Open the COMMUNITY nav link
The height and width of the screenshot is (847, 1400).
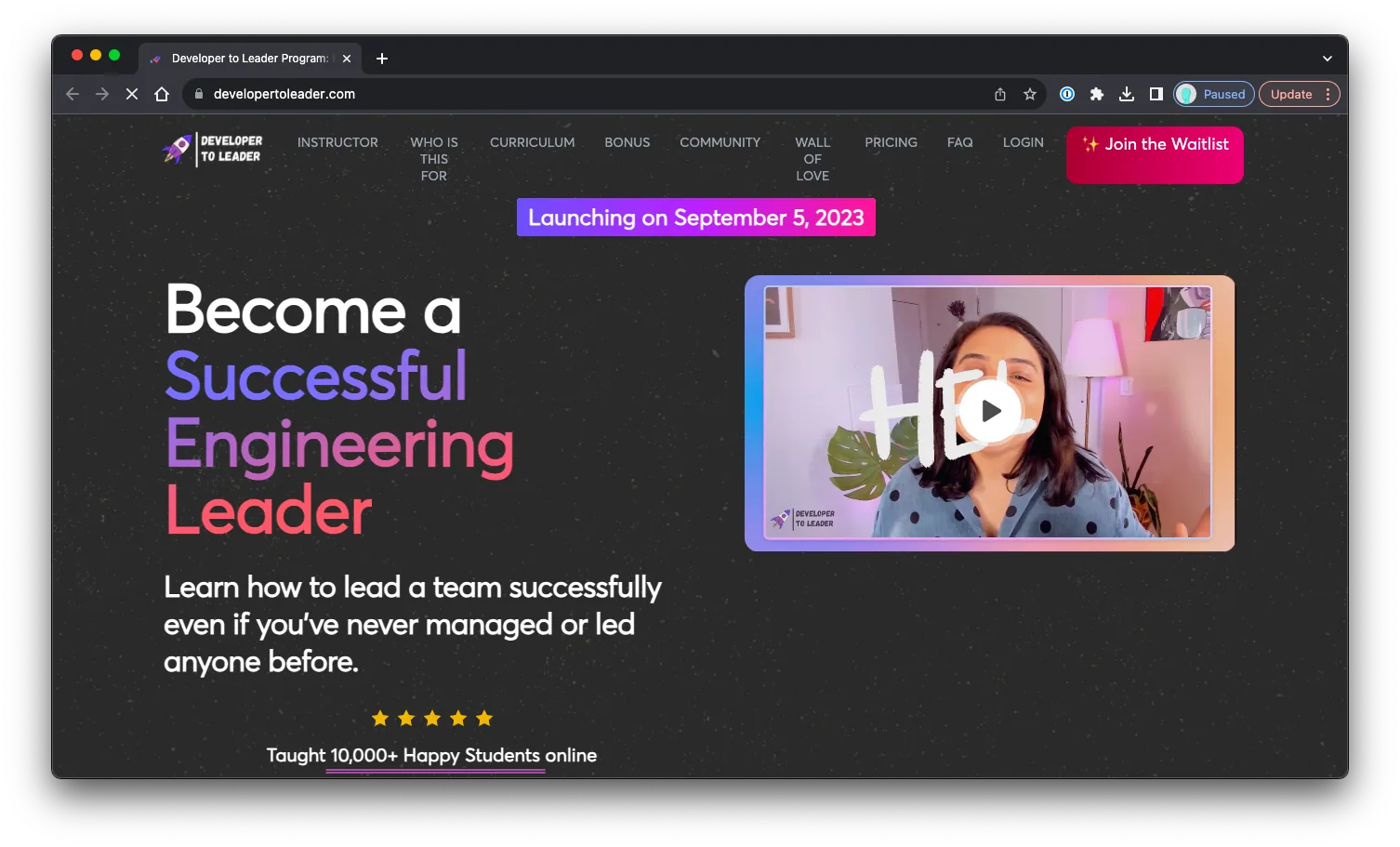point(720,142)
